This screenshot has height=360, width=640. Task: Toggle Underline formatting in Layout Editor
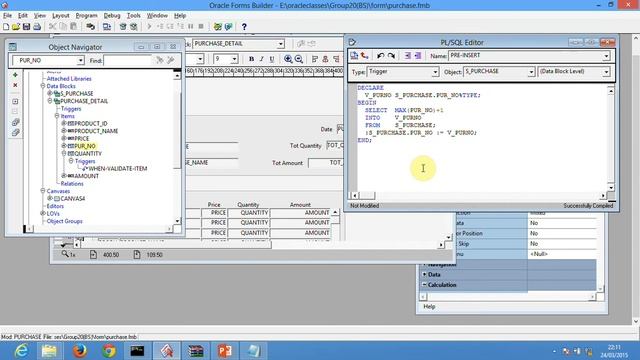[x=272, y=59]
